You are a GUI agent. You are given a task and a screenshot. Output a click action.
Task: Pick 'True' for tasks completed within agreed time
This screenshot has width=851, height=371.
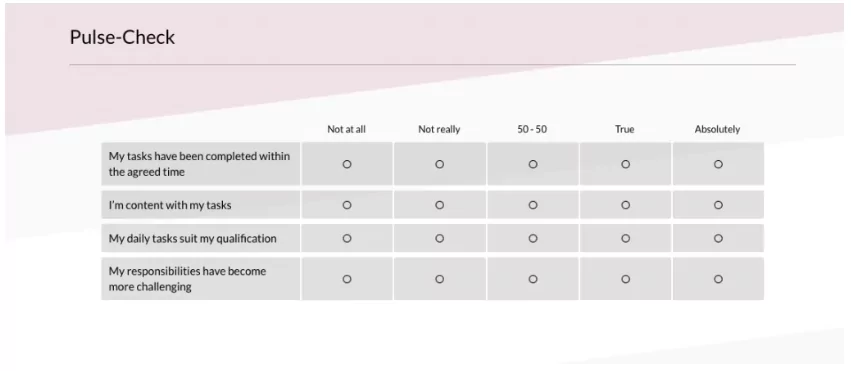(x=625, y=164)
